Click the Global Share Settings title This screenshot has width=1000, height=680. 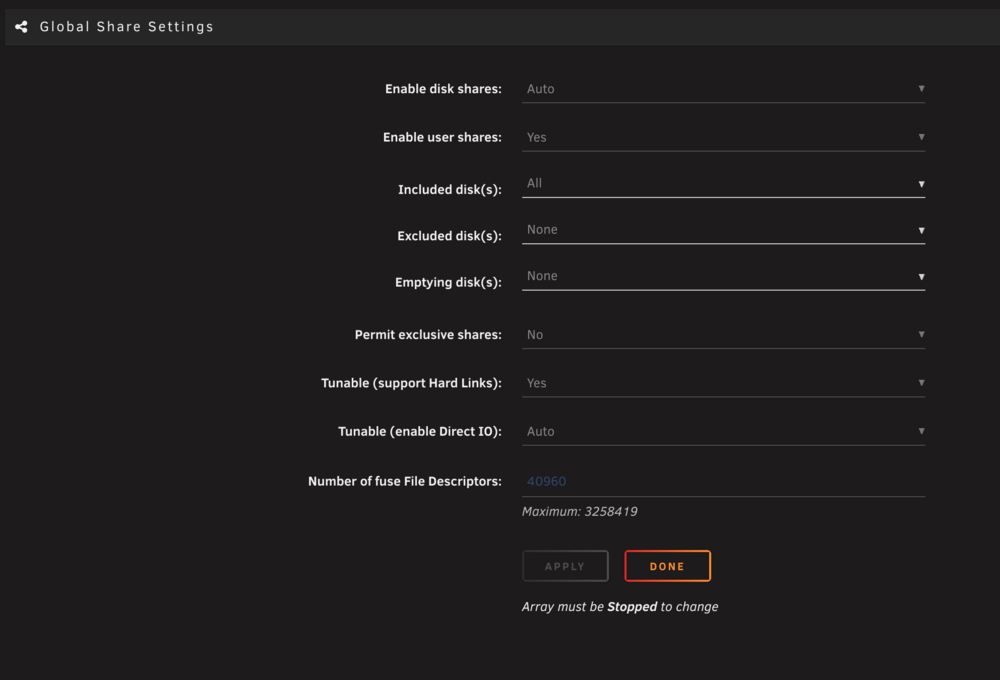click(127, 27)
